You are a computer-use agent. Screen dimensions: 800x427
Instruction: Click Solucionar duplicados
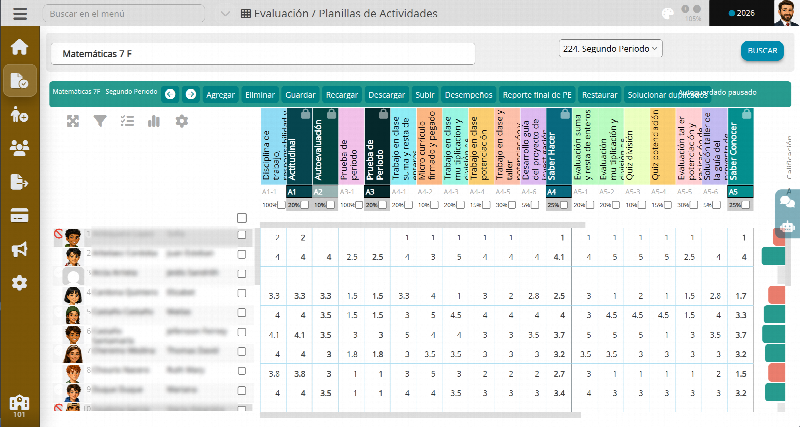click(x=666, y=95)
